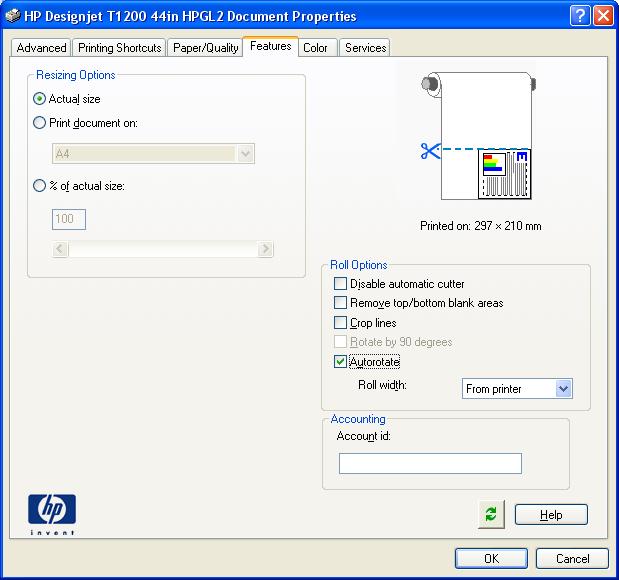Check Remove top/bottom blank areas

pos(340,303)
